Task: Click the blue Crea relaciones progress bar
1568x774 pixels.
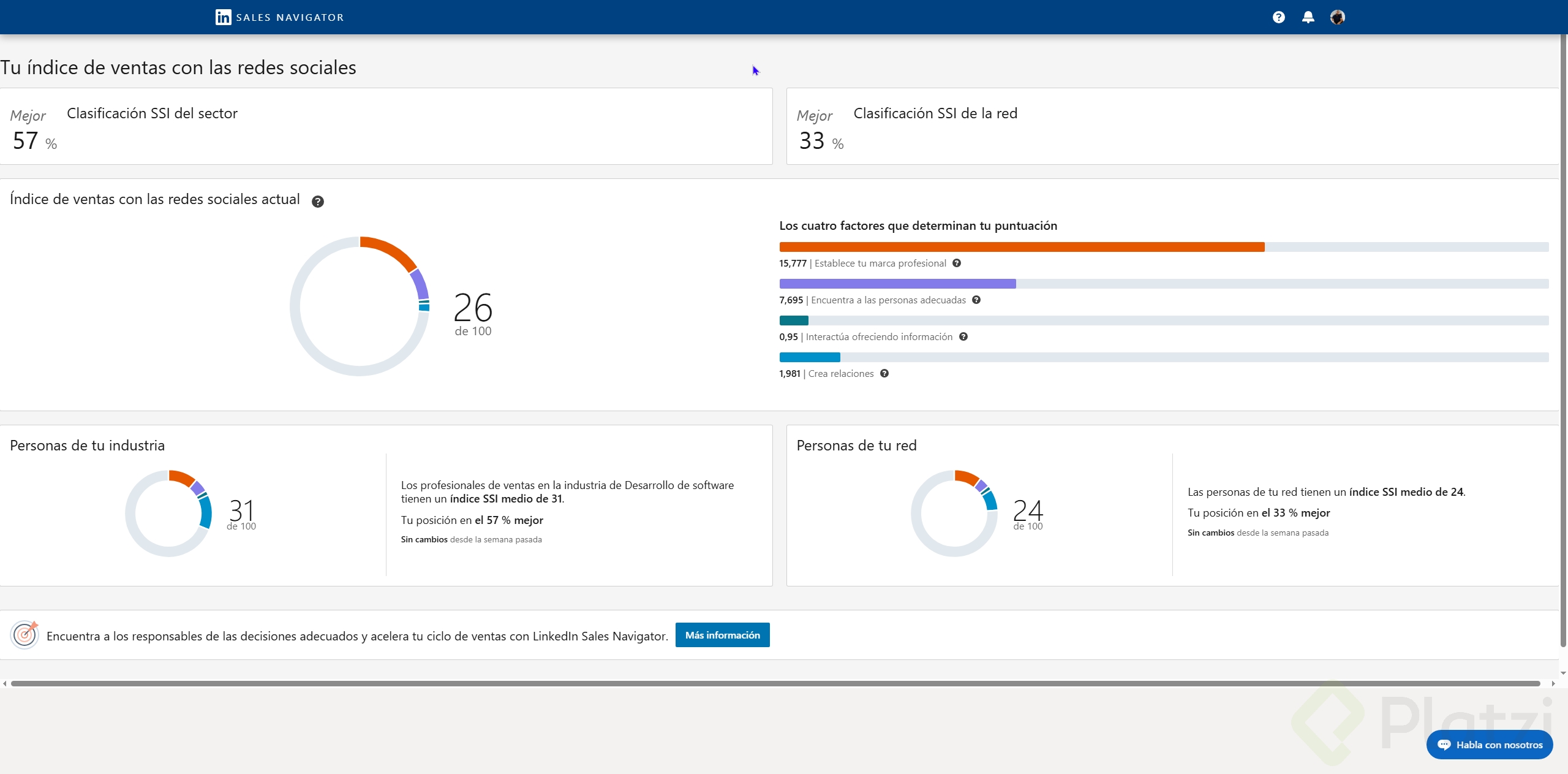Action: click(x=809, y=357)
